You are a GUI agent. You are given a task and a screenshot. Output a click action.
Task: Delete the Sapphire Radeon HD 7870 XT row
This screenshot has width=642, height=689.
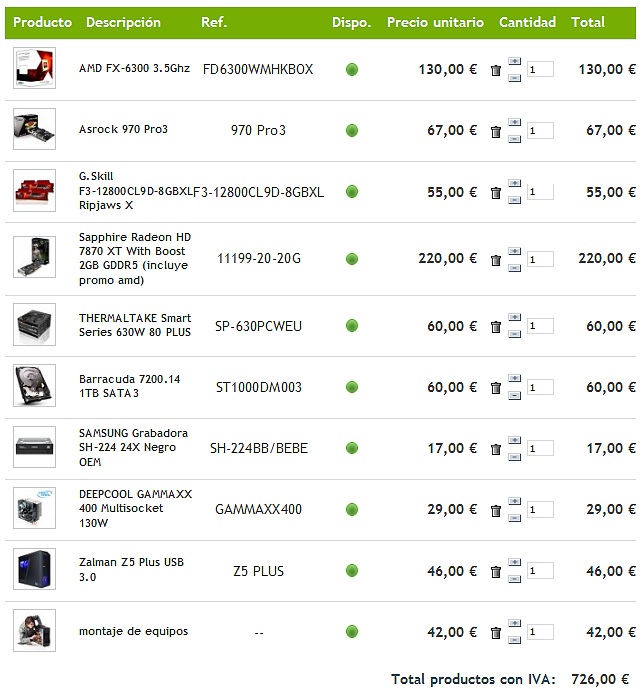[x=496, y=260]
